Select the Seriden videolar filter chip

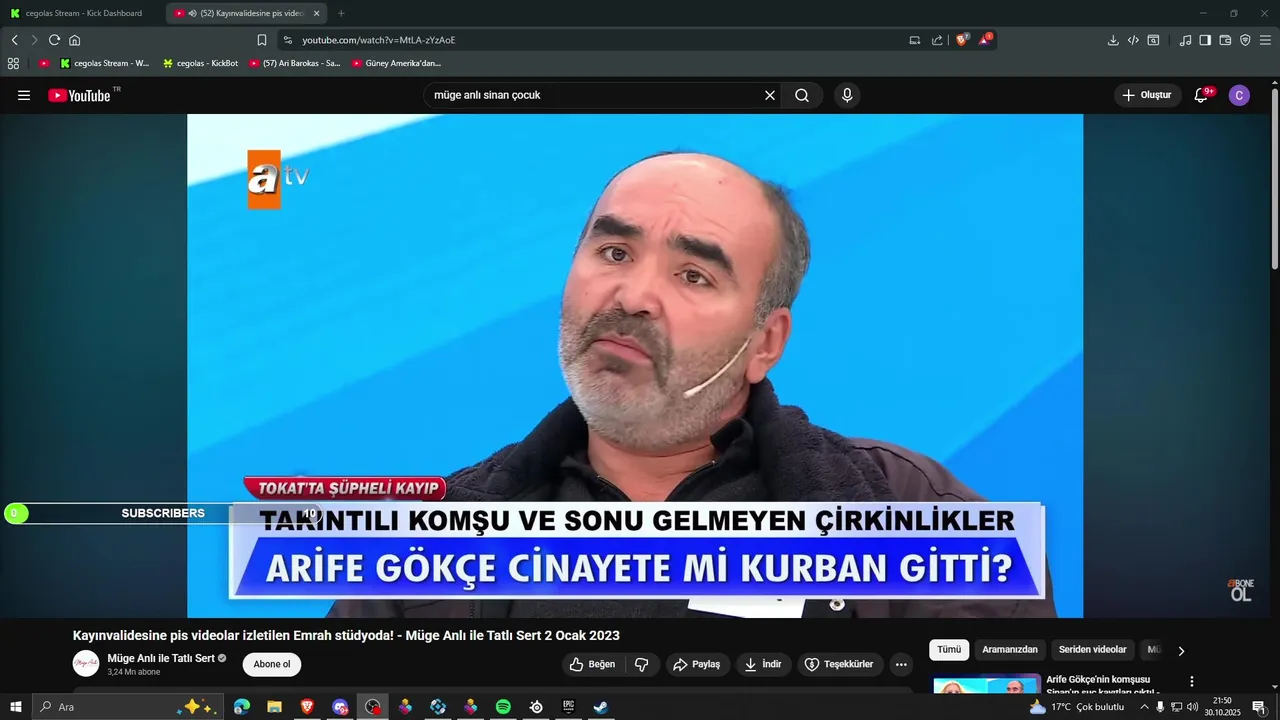pyautogui.click(x=1092, y=650)
